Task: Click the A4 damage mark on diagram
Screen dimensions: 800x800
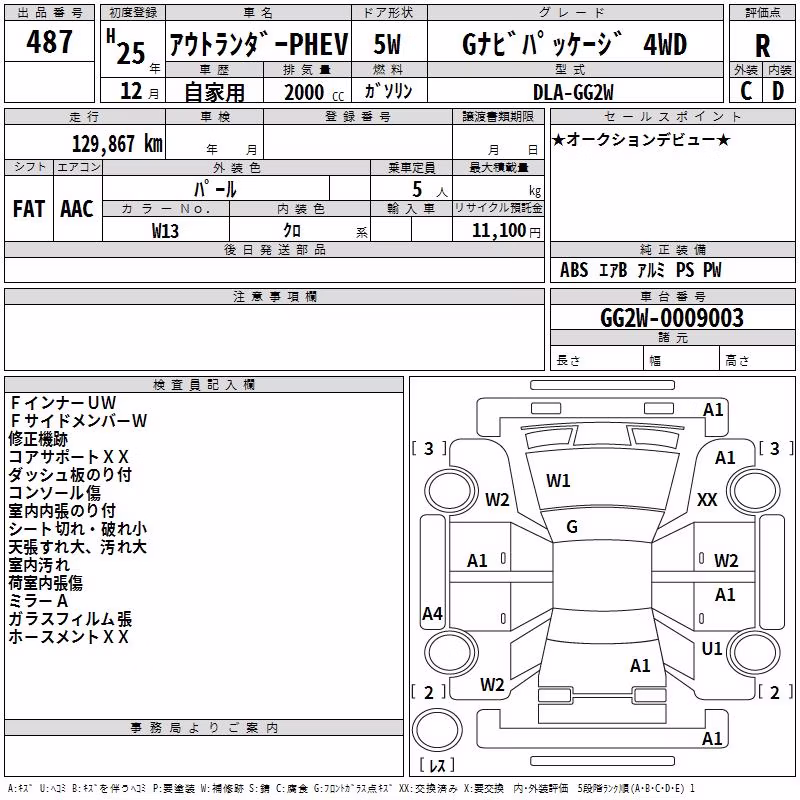Action: tap(432, 613)
